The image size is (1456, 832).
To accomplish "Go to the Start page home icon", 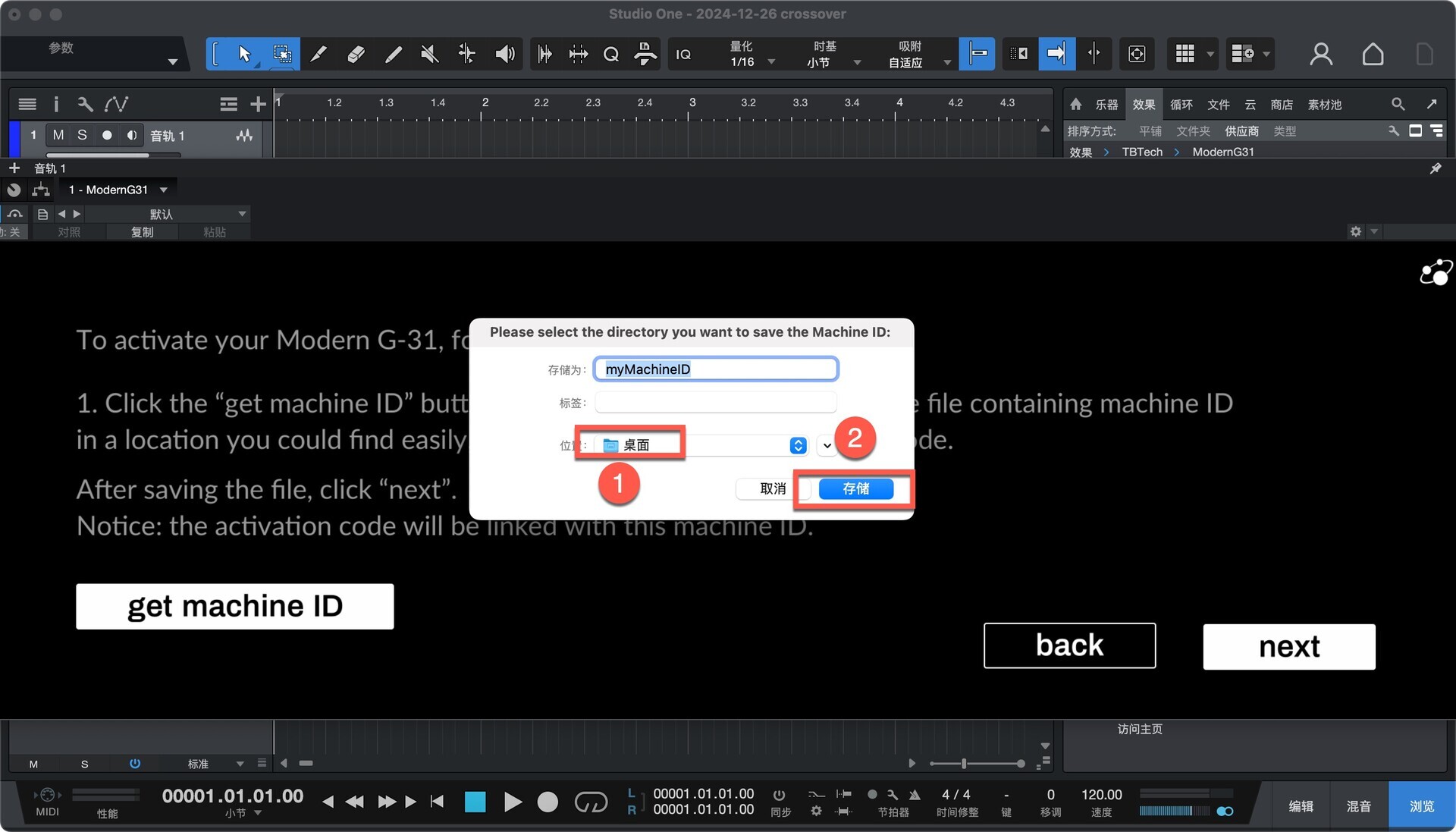I will coord(1373,54).
